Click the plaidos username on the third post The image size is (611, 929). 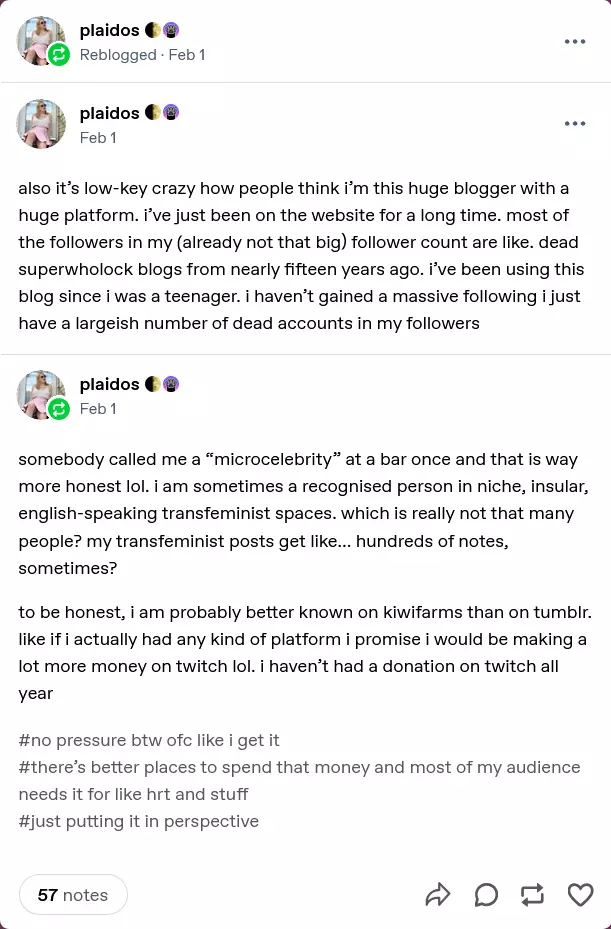click(x=109, y=384)
